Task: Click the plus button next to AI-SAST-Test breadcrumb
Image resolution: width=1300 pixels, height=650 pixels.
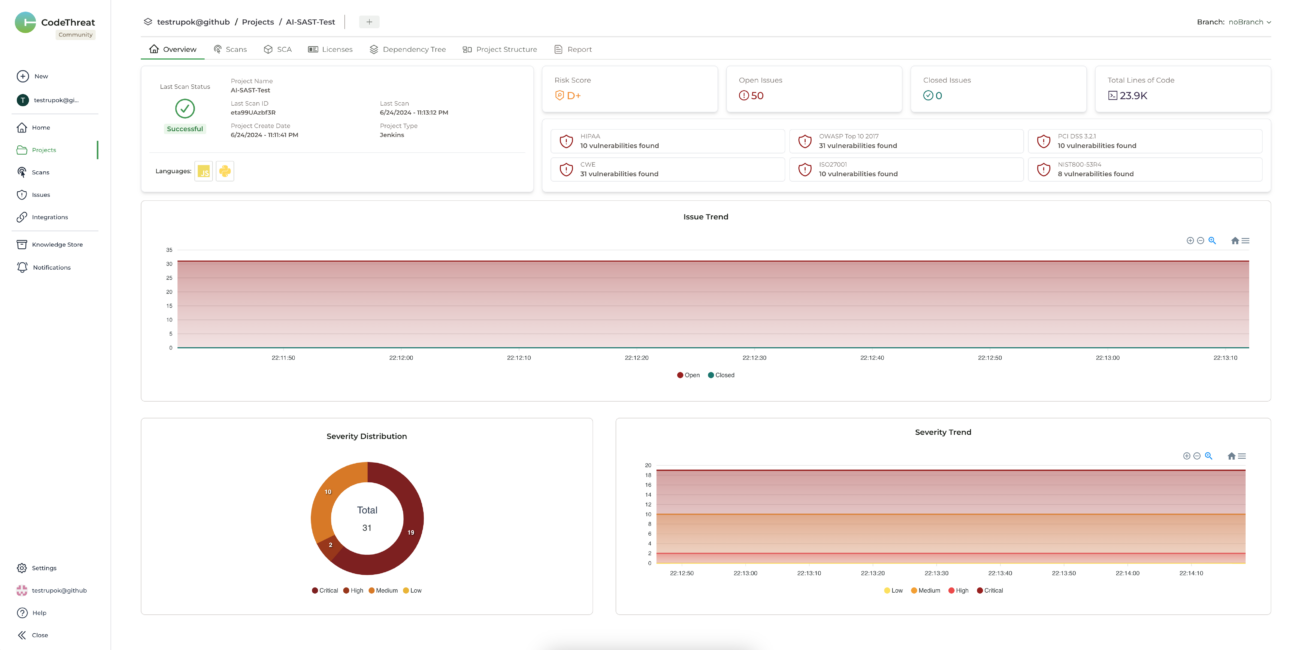Action: click(369, 20)
